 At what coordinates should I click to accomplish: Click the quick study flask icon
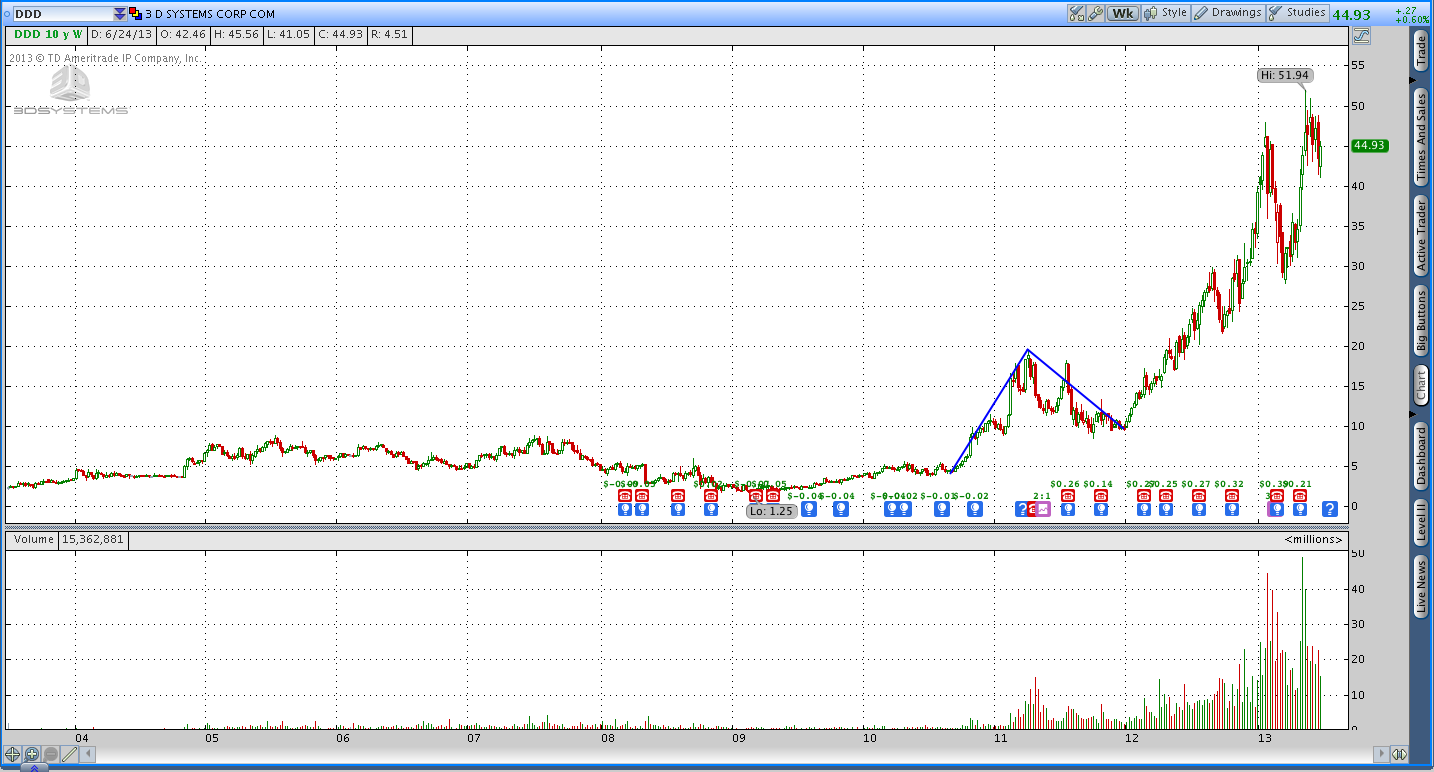[x=1077, y=14]
